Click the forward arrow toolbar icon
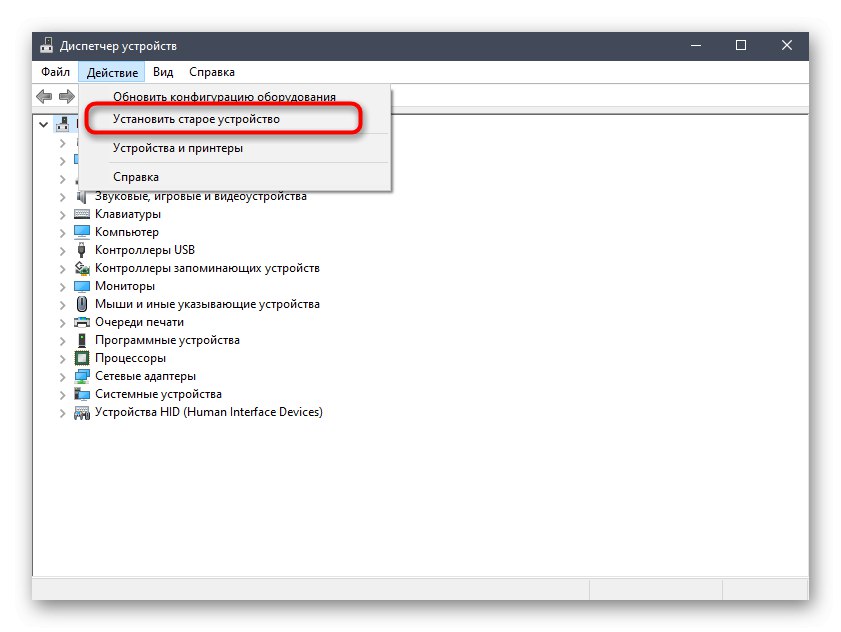Image resolution: width=841 pixels, height=632 pixels. click(x=67, y=97)
